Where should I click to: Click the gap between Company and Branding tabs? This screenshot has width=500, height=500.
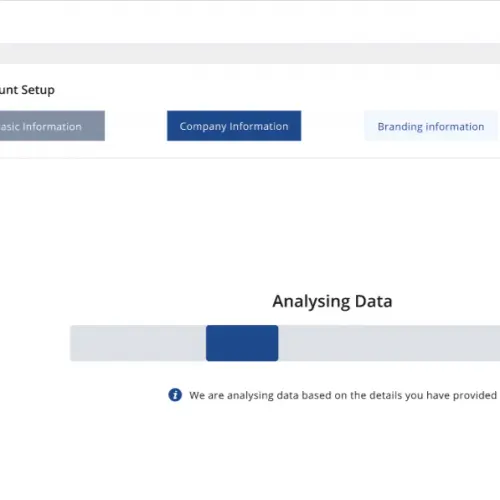[x=332, y=126]
